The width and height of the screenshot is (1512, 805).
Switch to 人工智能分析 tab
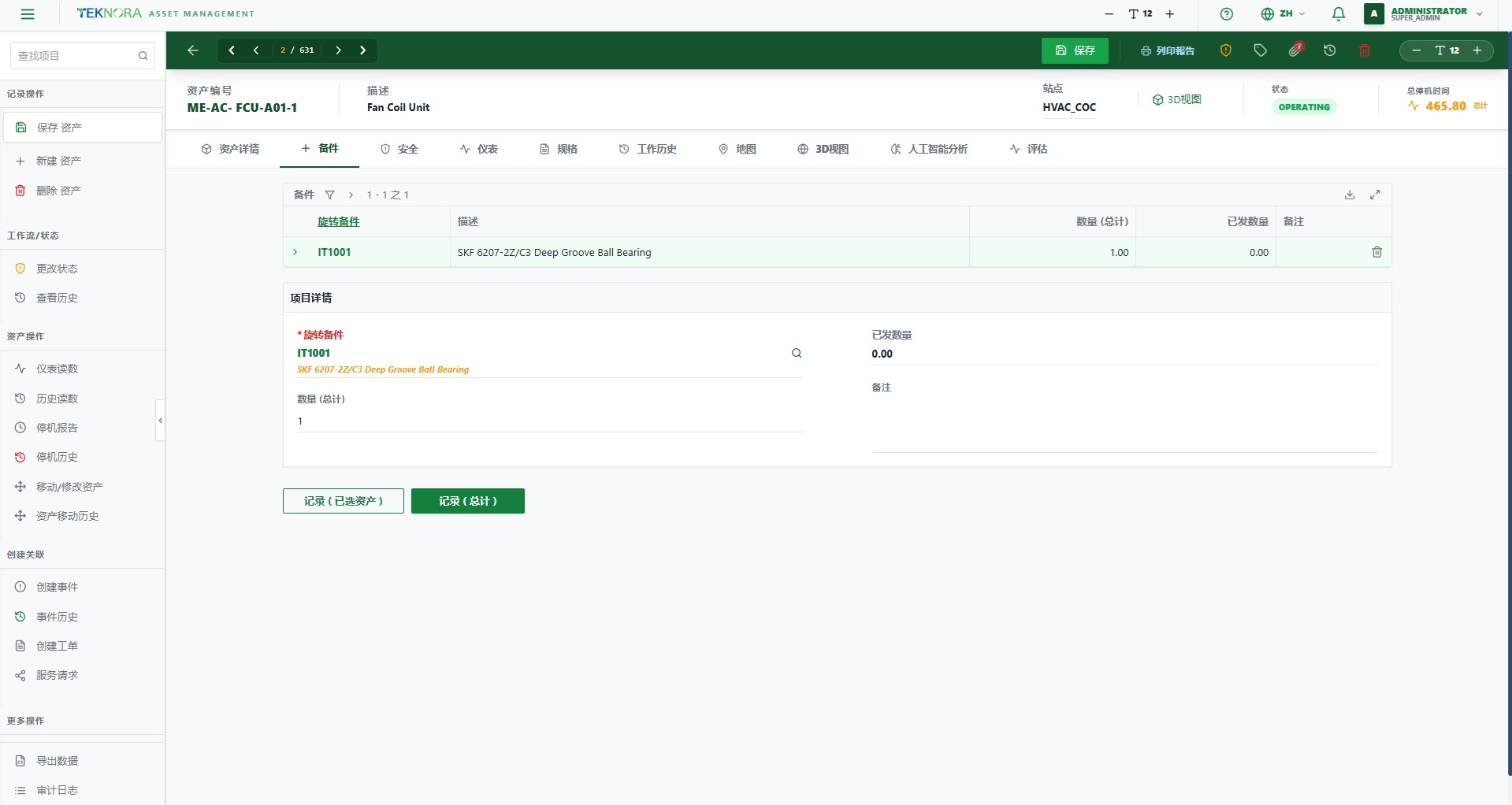point(929,149)
